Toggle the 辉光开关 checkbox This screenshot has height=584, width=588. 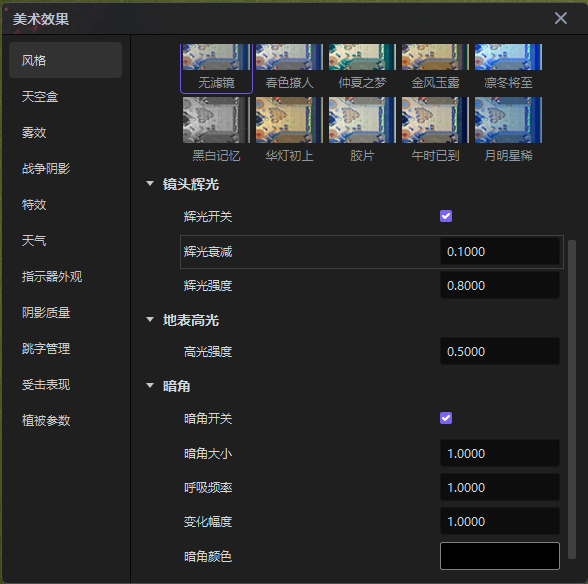point(446,216)
